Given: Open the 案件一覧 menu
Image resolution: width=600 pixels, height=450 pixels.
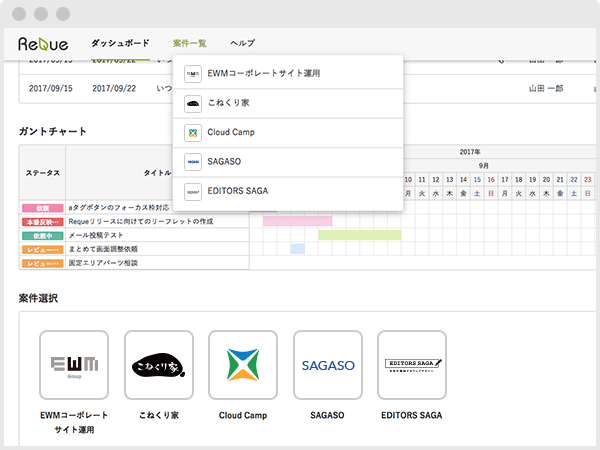Looking at the screenshot, I should click(x=189, y=43).
